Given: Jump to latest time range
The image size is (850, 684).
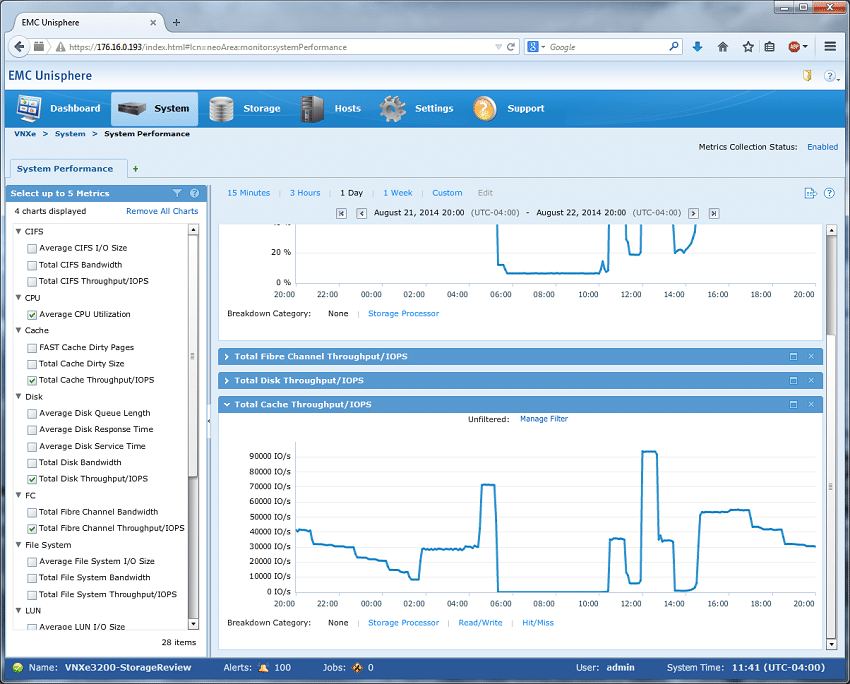Looking at the screenshot, I should pyautogui.click(x=714, y=213).
